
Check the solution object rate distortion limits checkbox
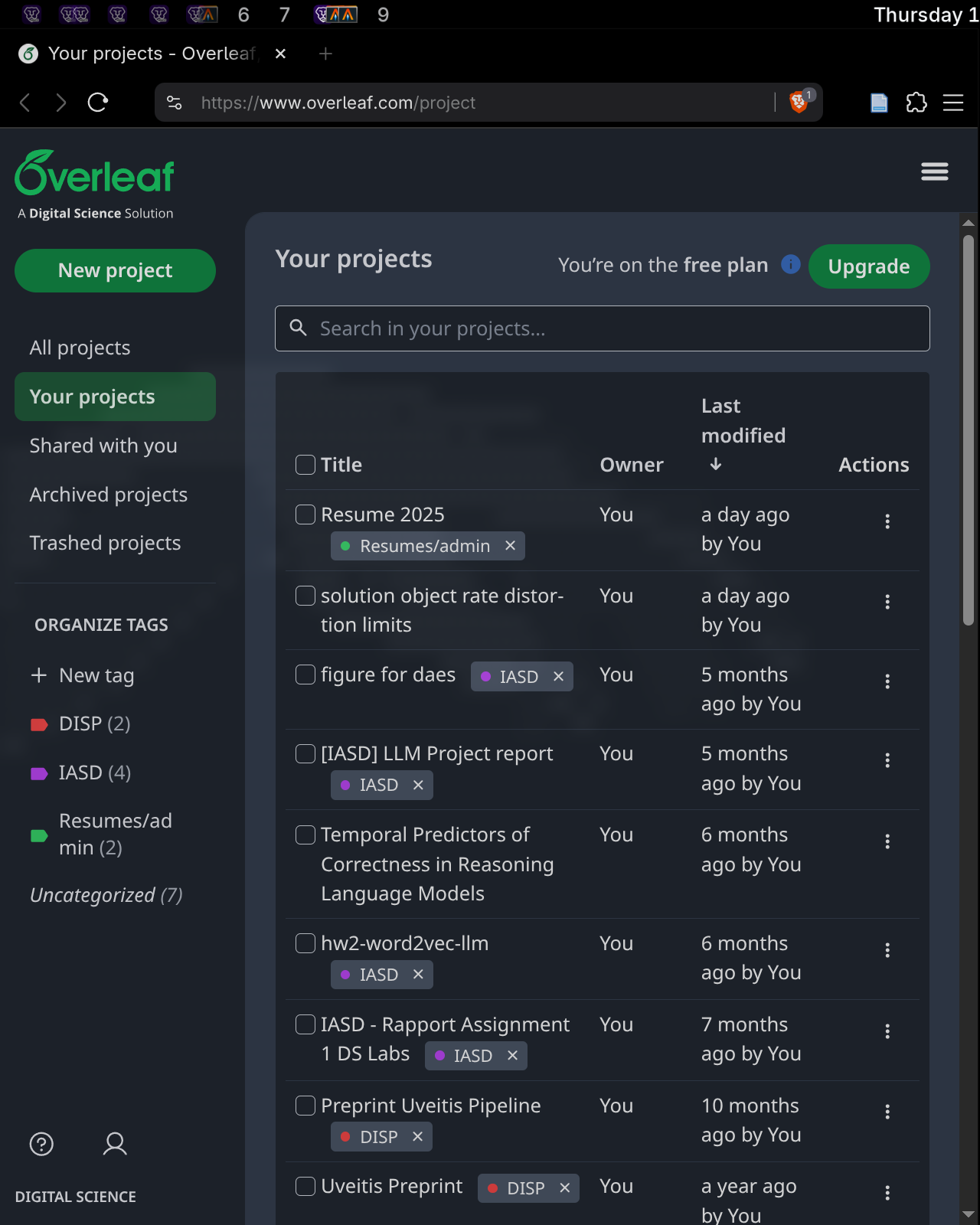pos(305,596)
